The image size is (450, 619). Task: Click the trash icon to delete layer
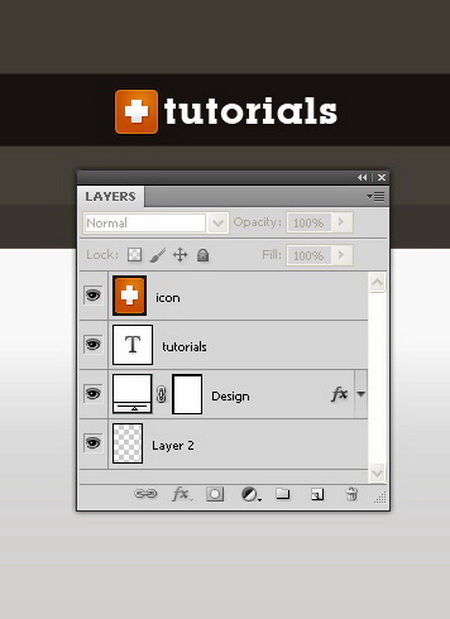(x=351, y=493)
